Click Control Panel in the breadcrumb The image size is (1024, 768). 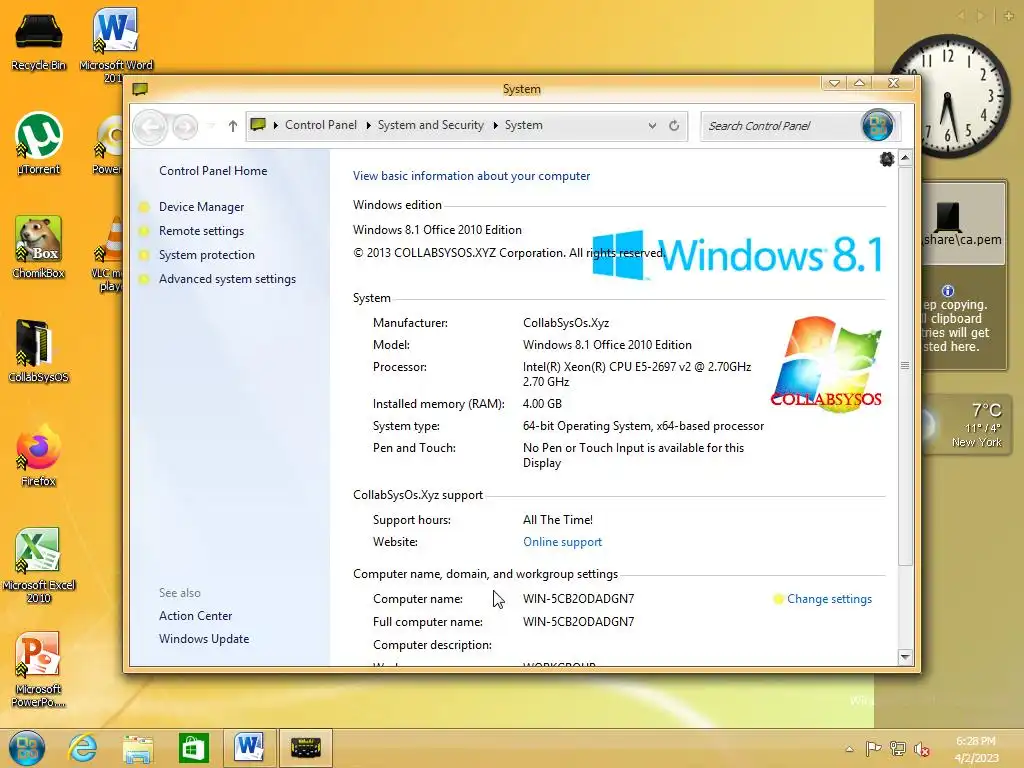coord(321,125)
